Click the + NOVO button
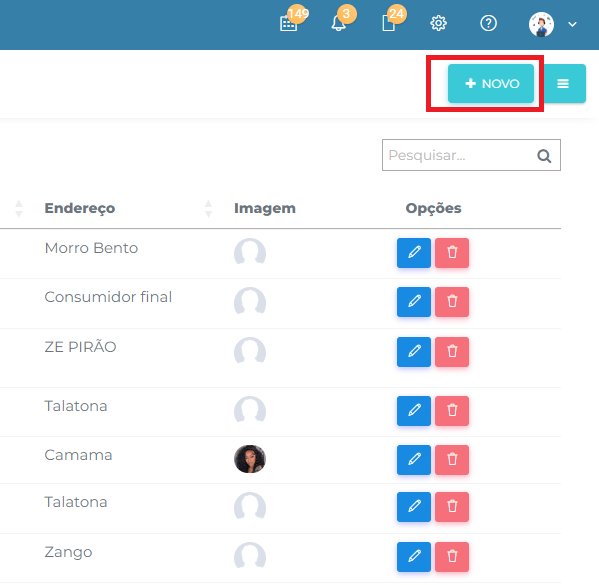Screen dimensions: 599x585 tap(491, 83)
